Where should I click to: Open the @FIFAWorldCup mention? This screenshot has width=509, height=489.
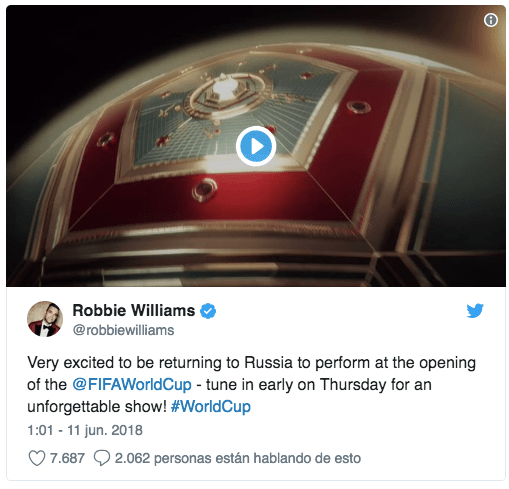point(132,385)
